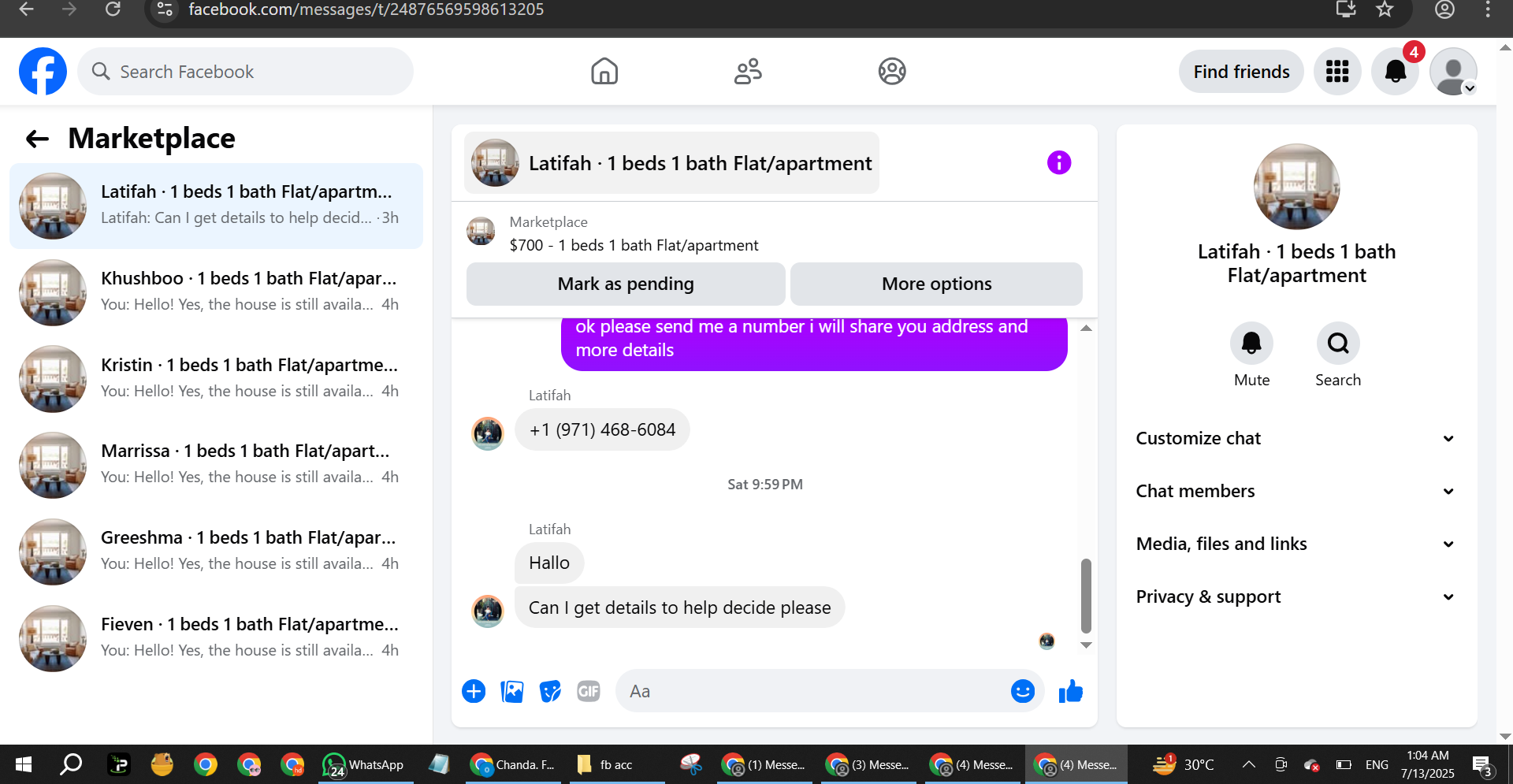Viewport: 1513px width, 784px height.
Task: Click the phone number message bubble
Action: [x=602, y=430]
